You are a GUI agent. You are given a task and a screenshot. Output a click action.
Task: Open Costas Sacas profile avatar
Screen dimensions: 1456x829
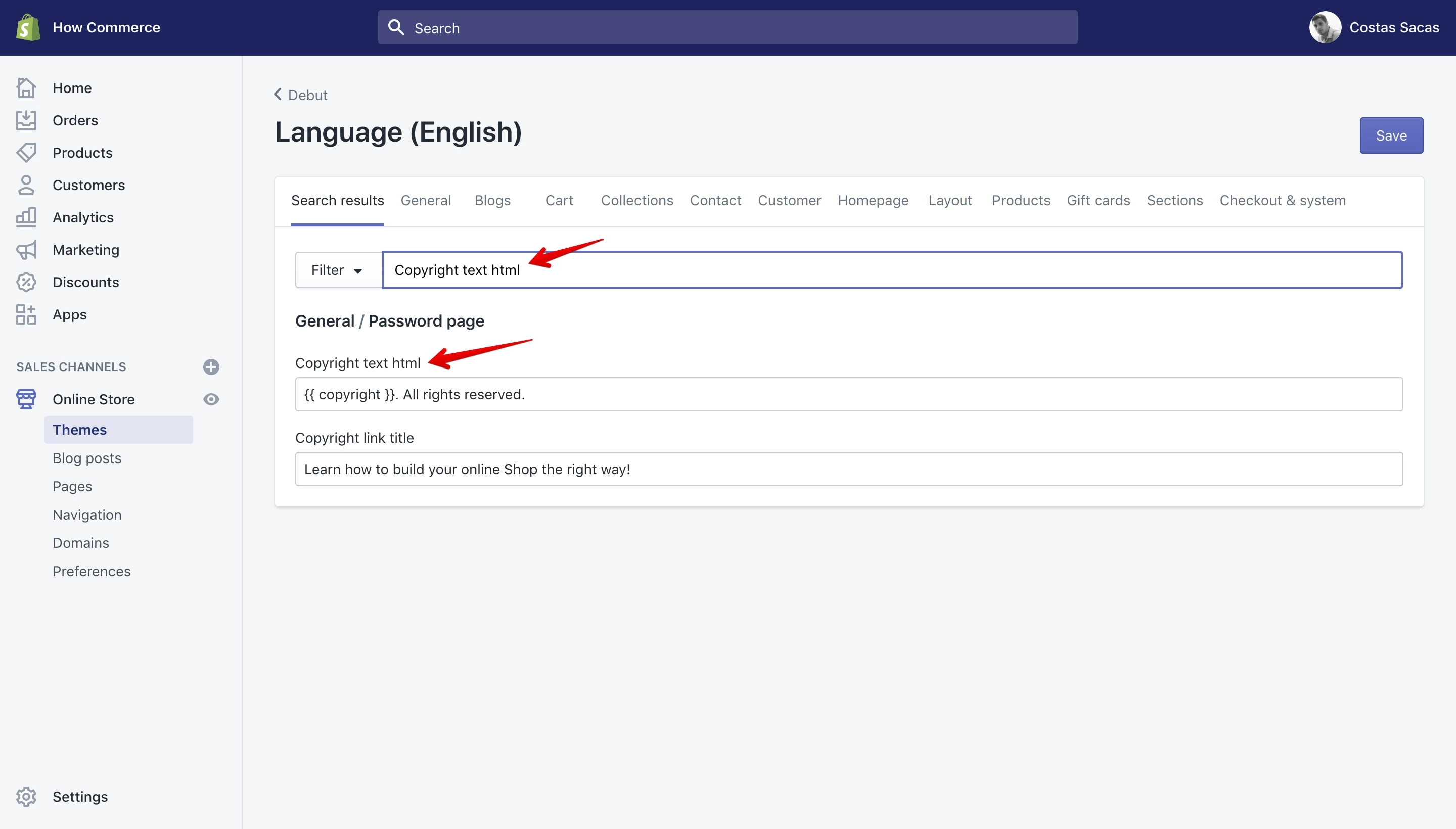1325,27
